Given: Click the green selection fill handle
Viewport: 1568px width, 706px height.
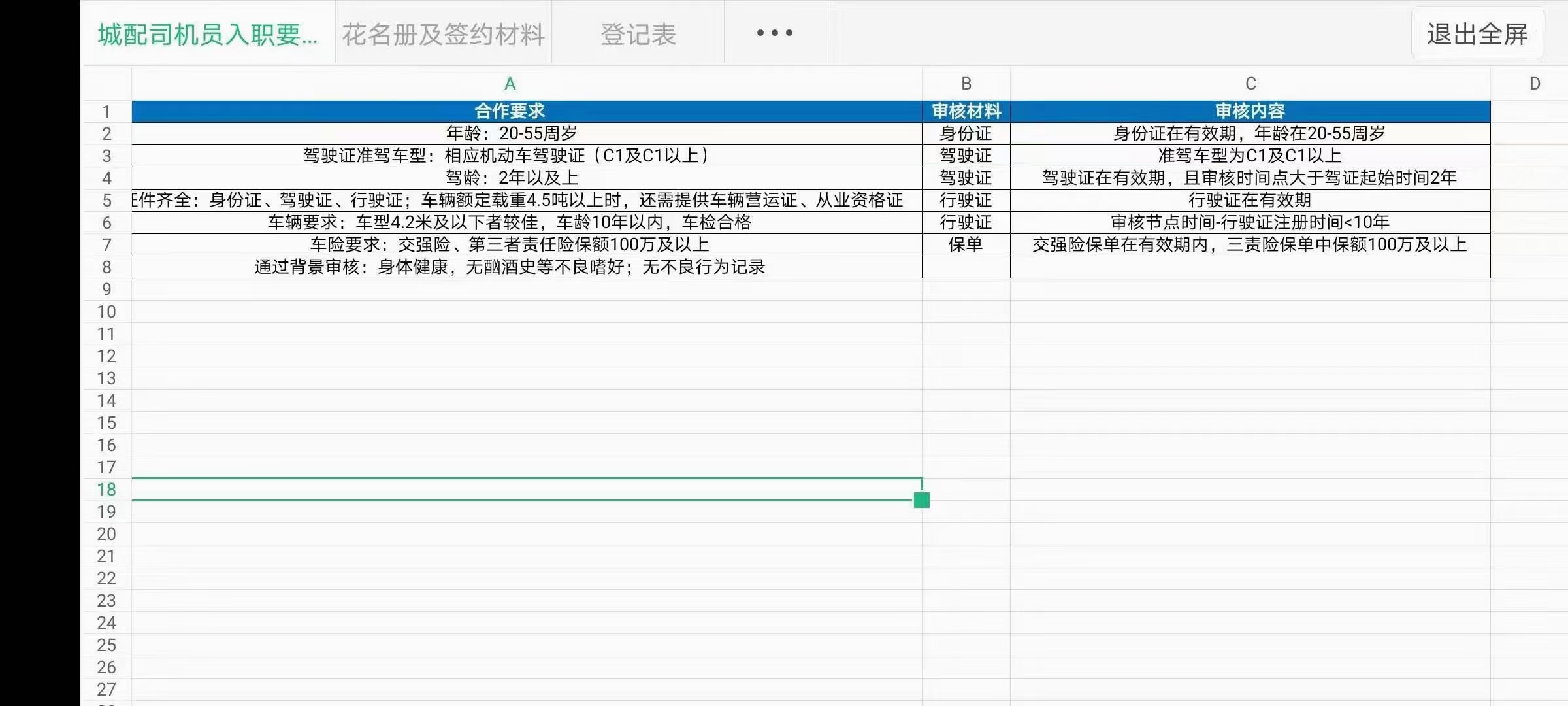Looking at the screenshot, I should [x=921, y=500].
